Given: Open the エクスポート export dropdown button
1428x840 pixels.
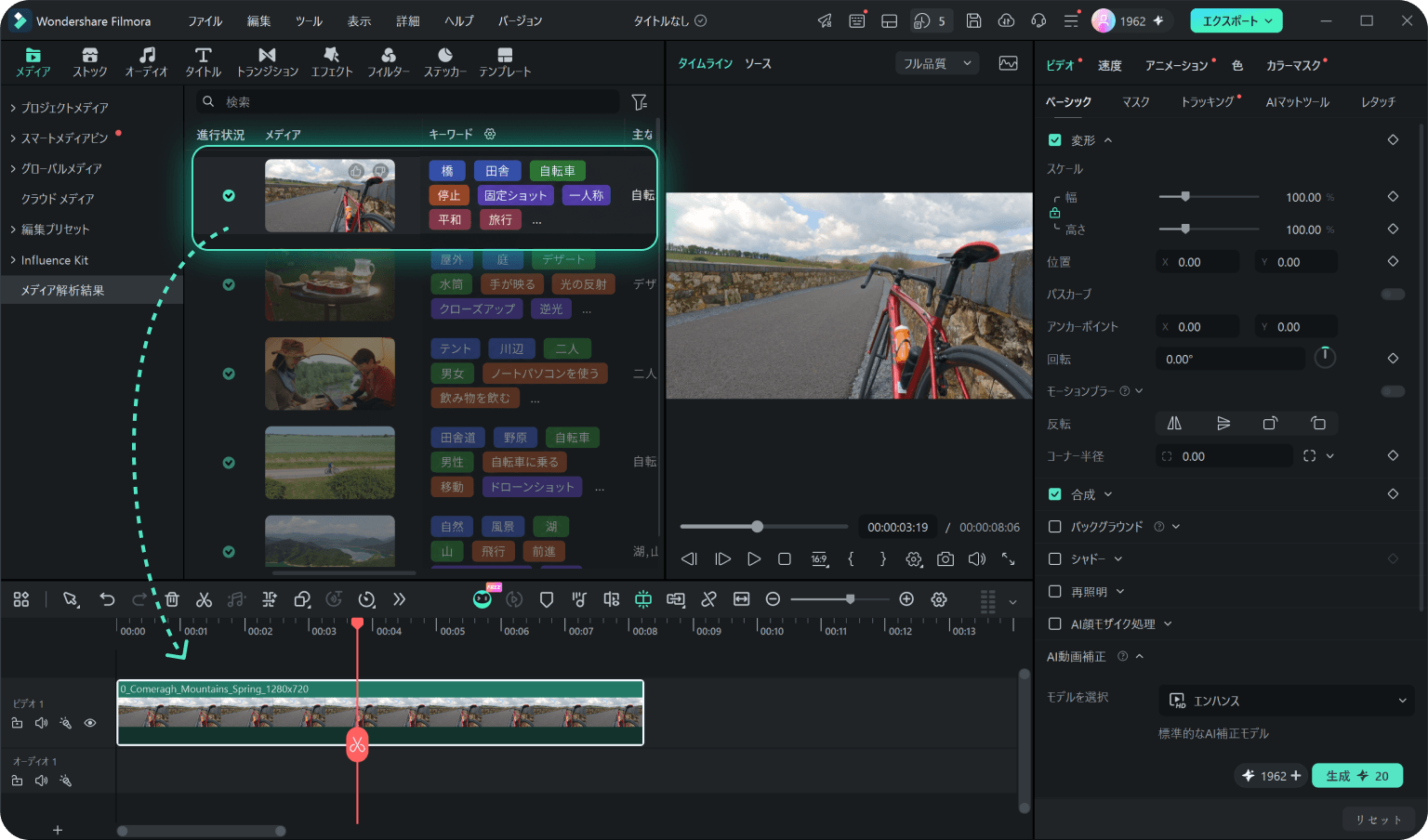Looking at the screenshot, I should point(1236,20).
